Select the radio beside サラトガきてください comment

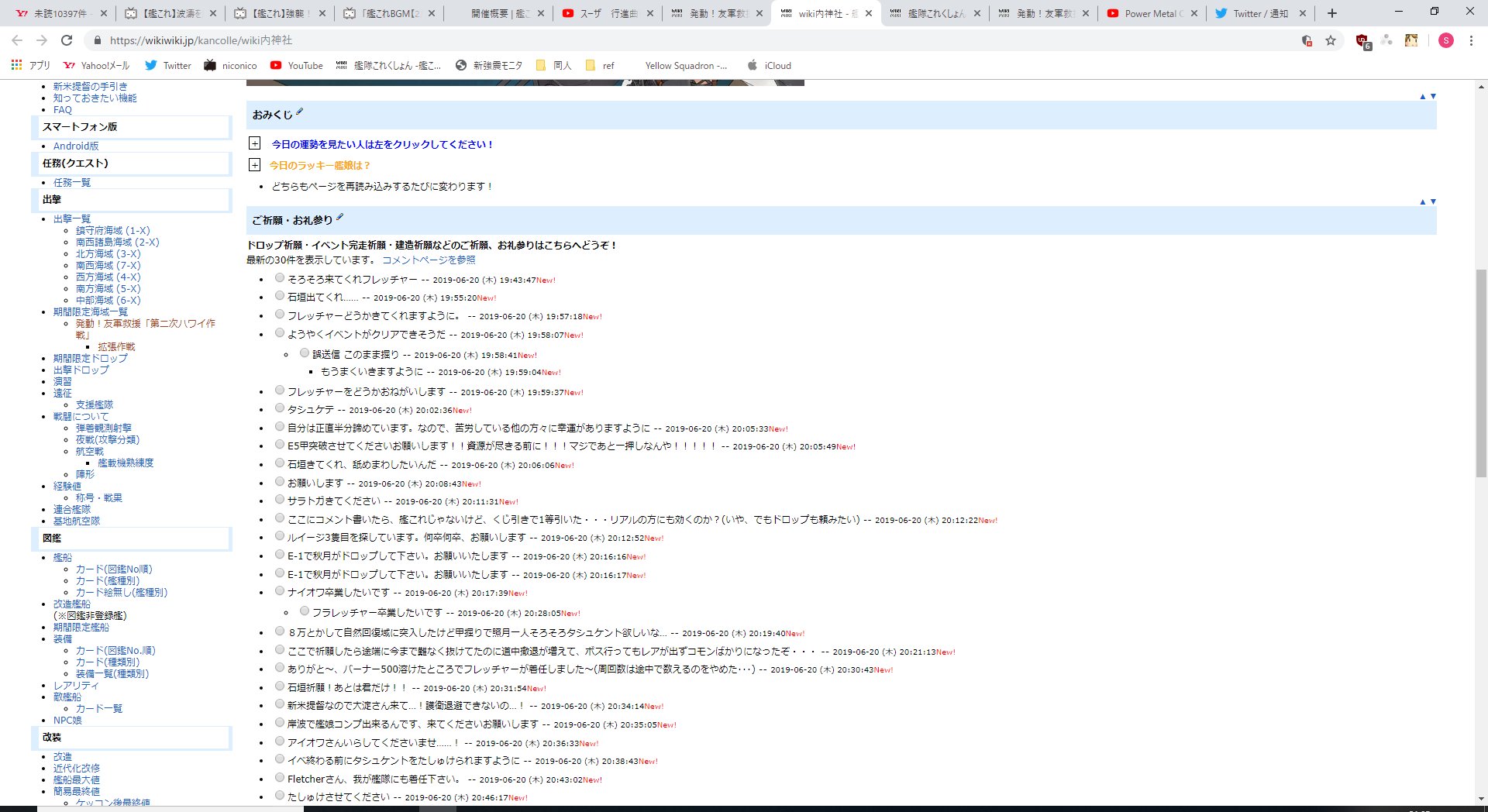coord(279,501)
